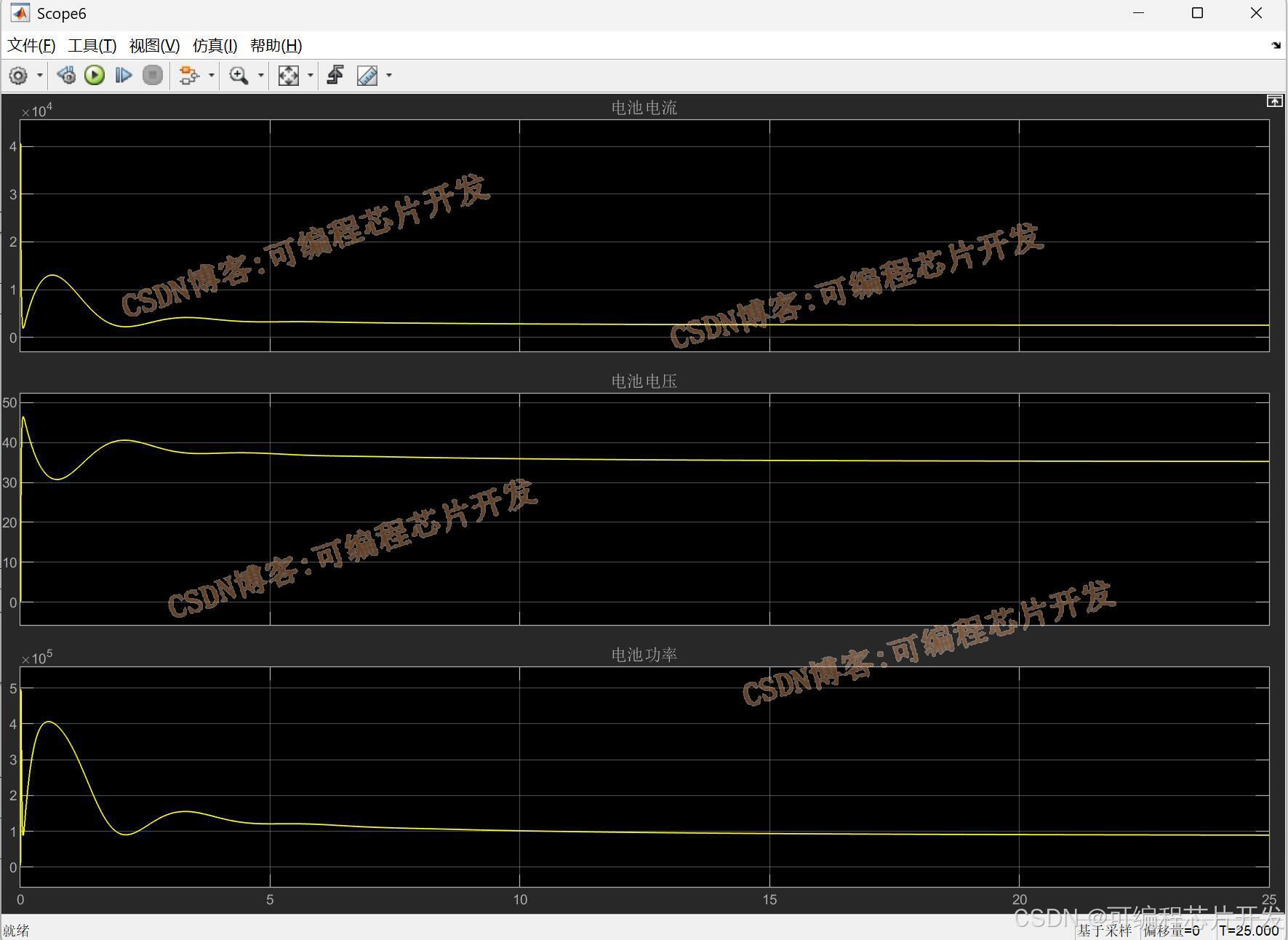Image resolution: width=1288 pixels, height=940 pixels.
Task: Expand the configuration properties dropdown arrow
Action: pyautogui.click(x=40, y=76)
